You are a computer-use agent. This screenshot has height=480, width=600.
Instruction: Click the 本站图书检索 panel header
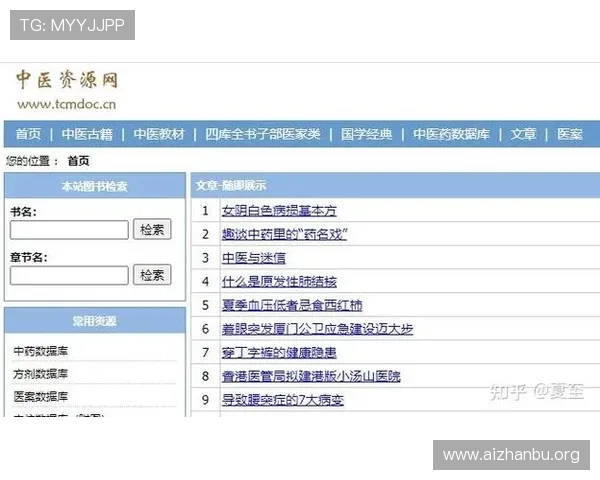pyautogui.click(x=95, y=186)
